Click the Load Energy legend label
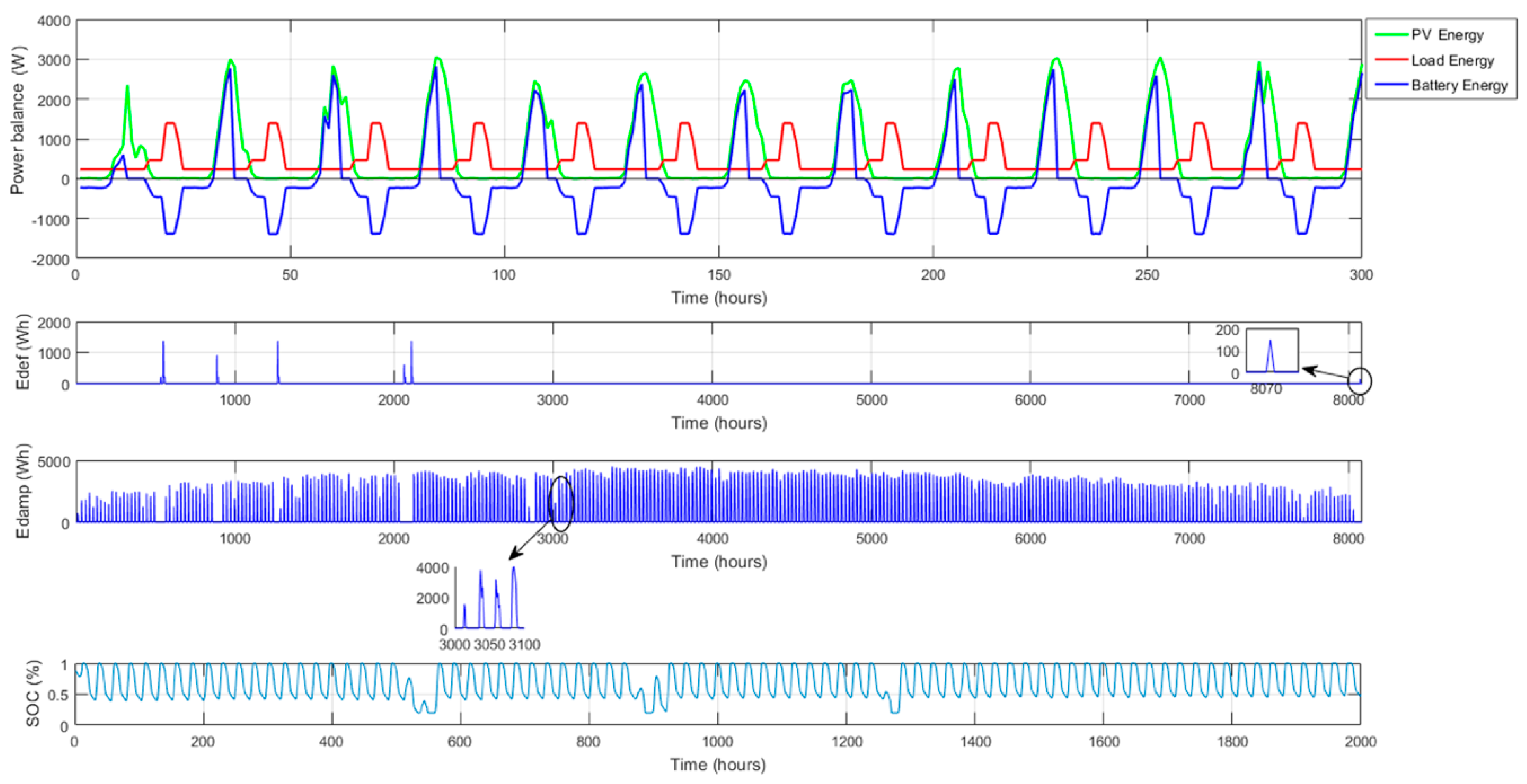1527x784 pixels. [x=1452, y=60]
